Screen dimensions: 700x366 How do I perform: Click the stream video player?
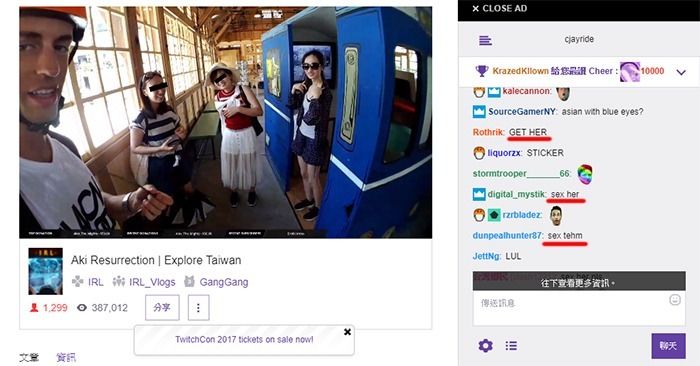tap(225, 122)
